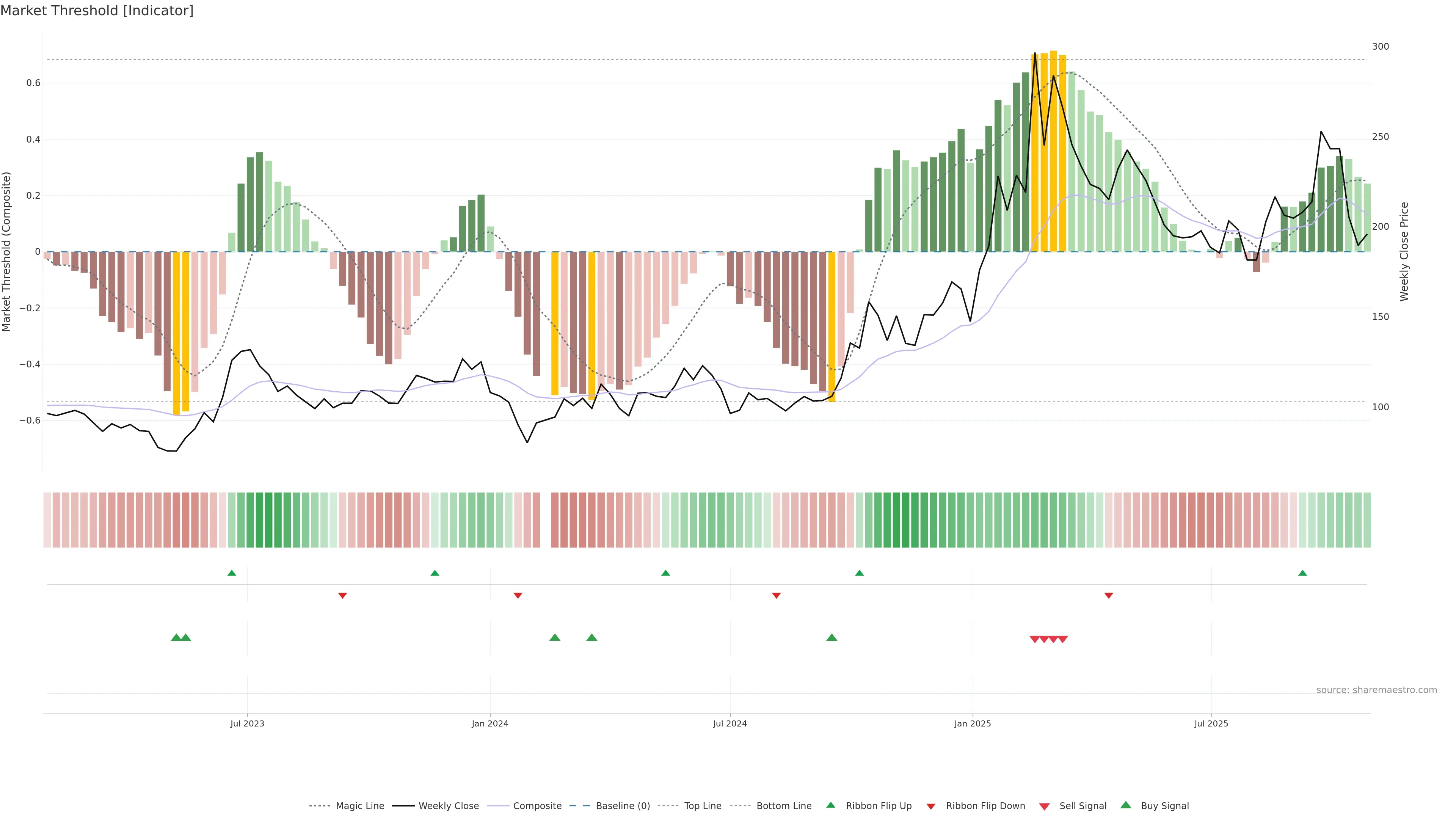Click the Jul 2023 x-axis tick label
Screen dimensions: 1456x819
coord(247,723)
